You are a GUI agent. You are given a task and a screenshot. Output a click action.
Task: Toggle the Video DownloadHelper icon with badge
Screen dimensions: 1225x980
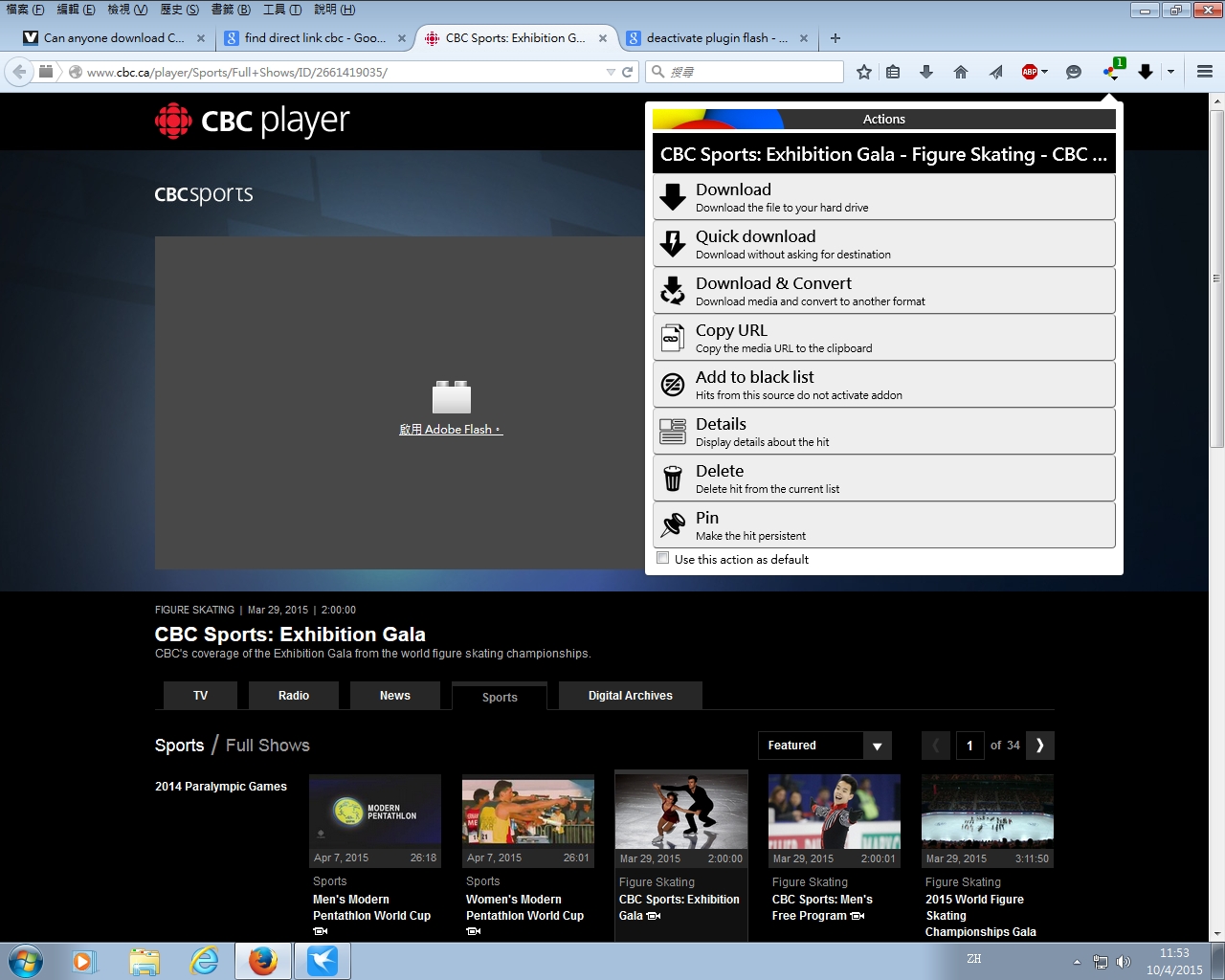(x=1112, y=71)
